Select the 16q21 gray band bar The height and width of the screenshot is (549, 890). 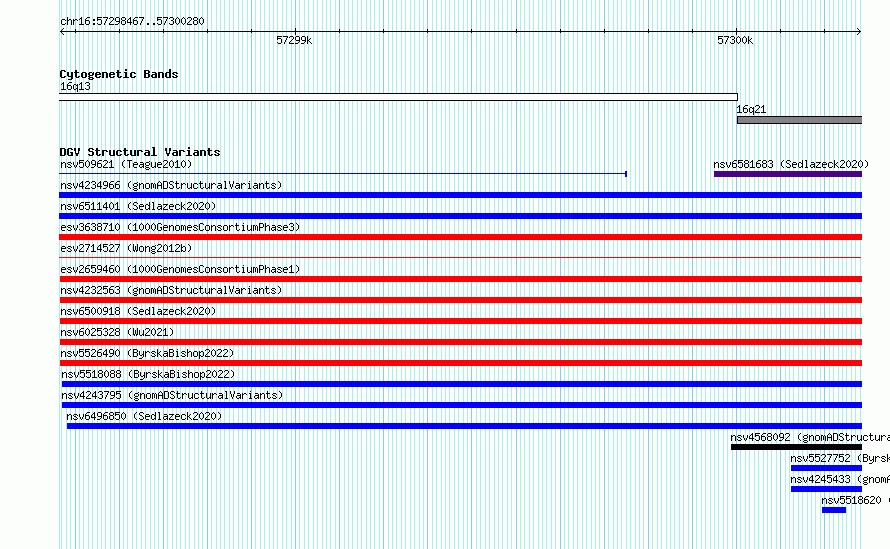pos(799,120)
